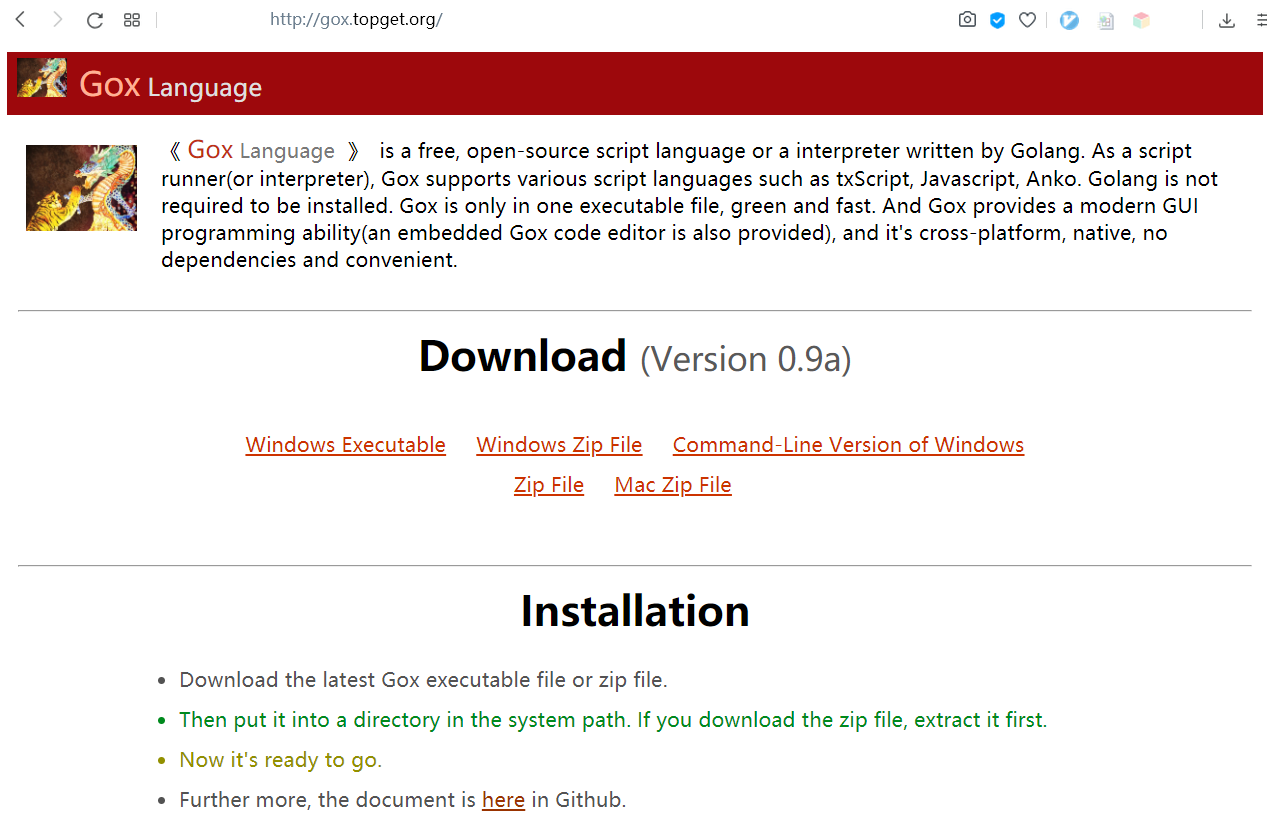Open the easy setup sliders menu
The height and width of the screenshot is (822, 1267).
(1261, 20)
